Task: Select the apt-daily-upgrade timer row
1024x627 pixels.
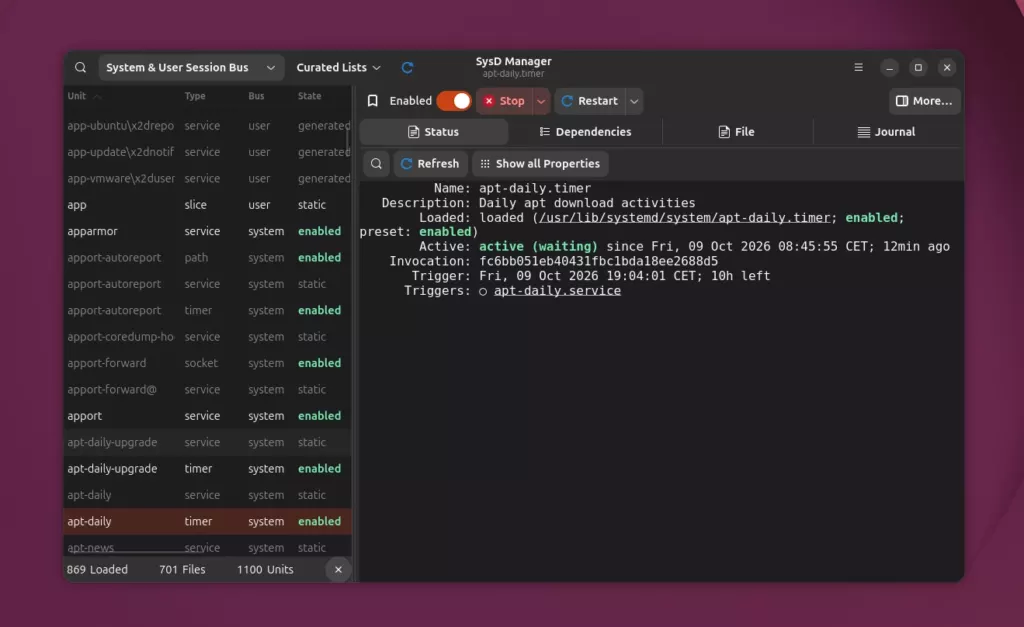Action: pos(208,469)
